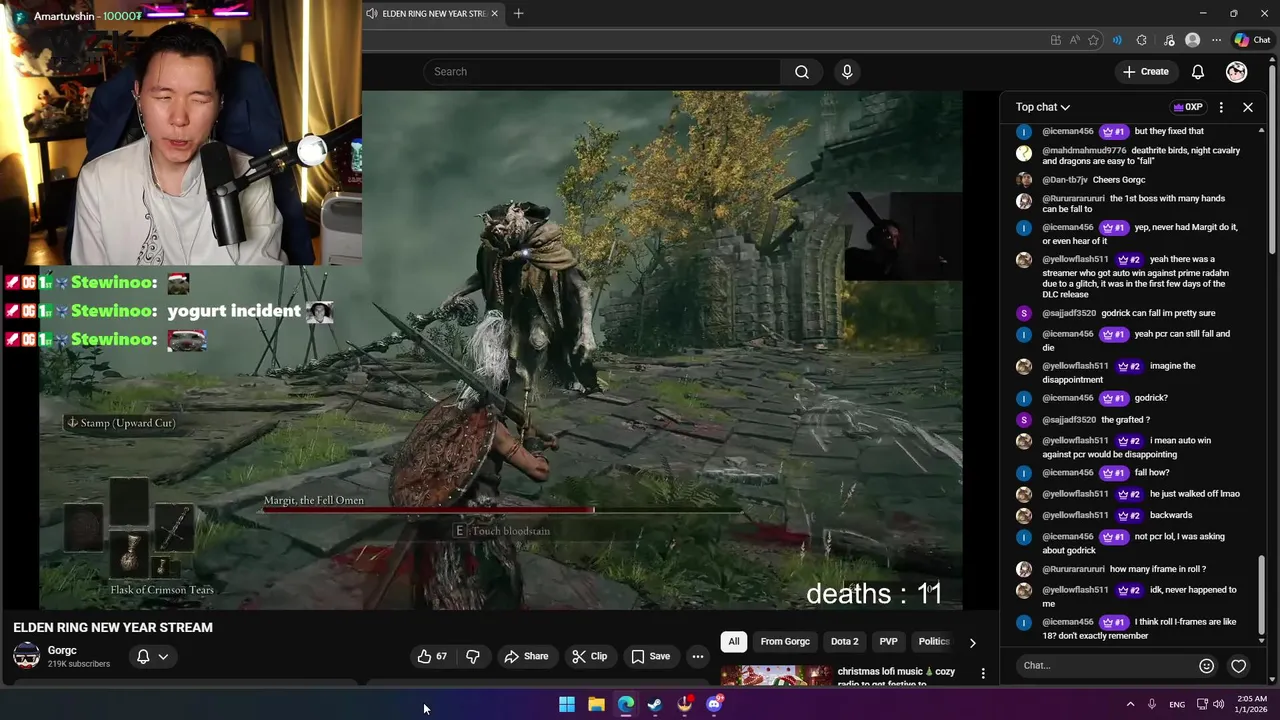This screenshot has height=720, width=1280.
Task: Toggle Gorgc channel notification bell
Action: [152, 656]
